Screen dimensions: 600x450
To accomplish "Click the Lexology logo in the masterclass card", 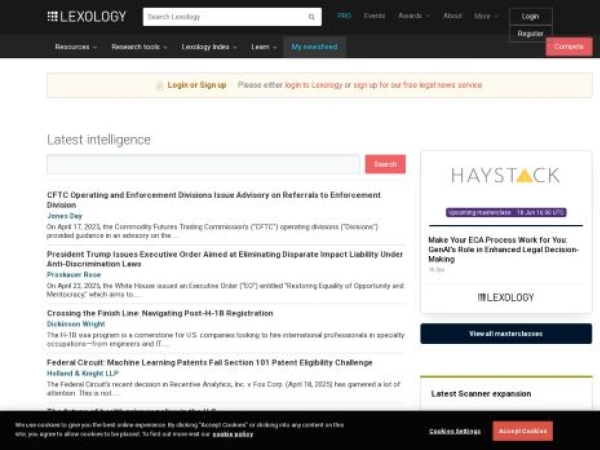I will pos(505,297).
